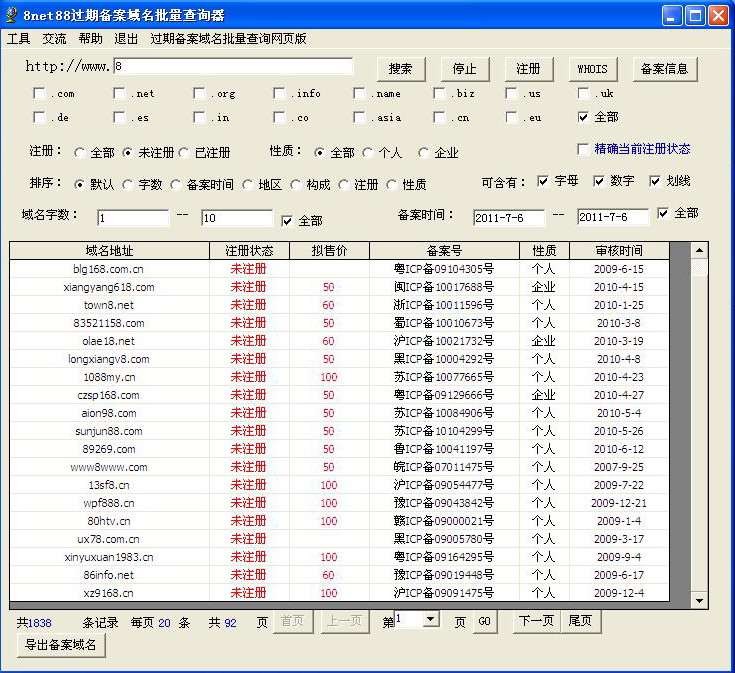735x673 pixels.
Task: Check the .net extension checkbox
Action: click(120, 93)
